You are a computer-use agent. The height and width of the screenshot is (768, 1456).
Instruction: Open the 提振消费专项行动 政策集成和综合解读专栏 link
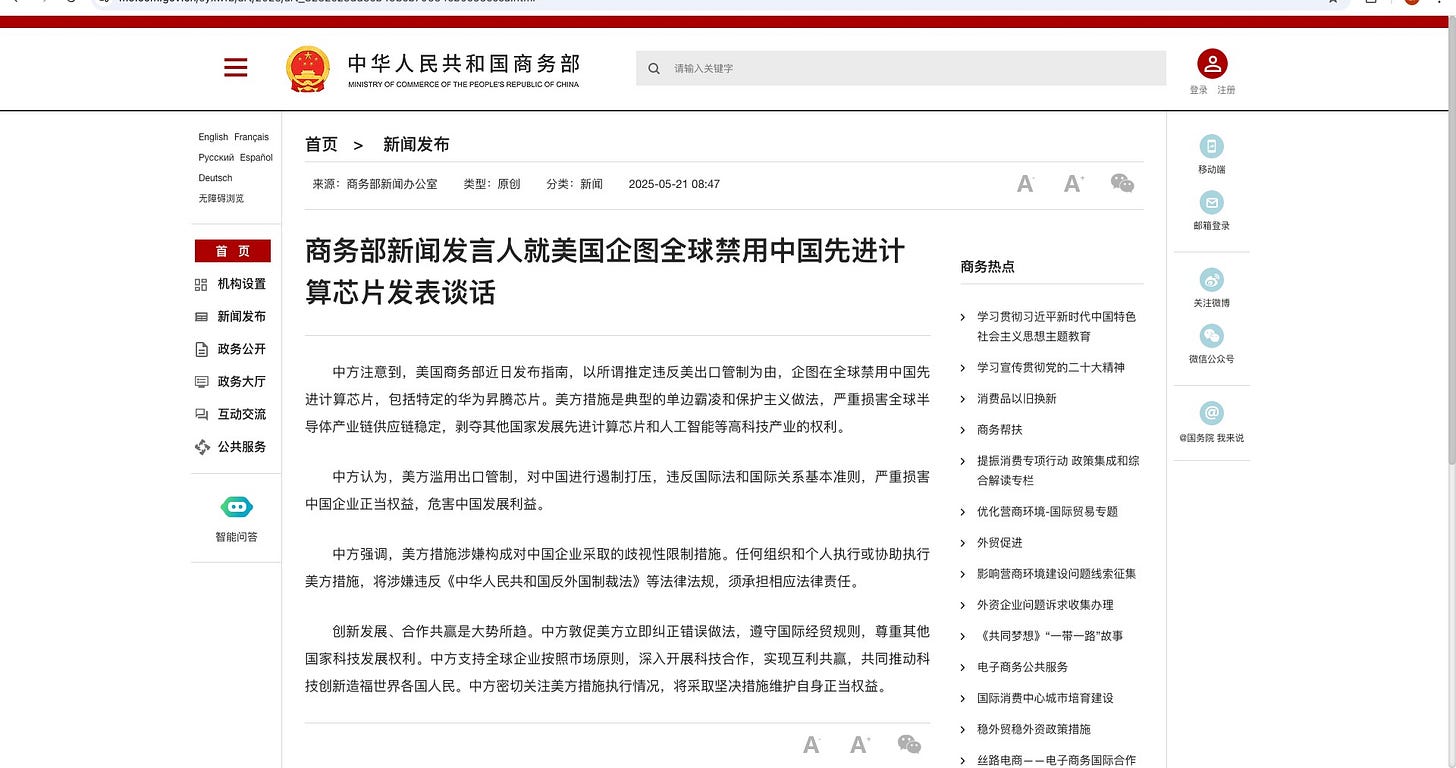(x=1058, y=470)
